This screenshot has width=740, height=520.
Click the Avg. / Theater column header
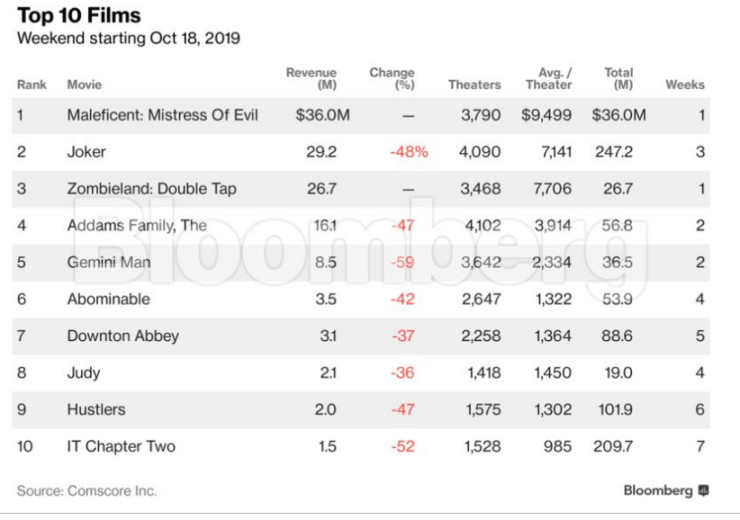point(548,79)
